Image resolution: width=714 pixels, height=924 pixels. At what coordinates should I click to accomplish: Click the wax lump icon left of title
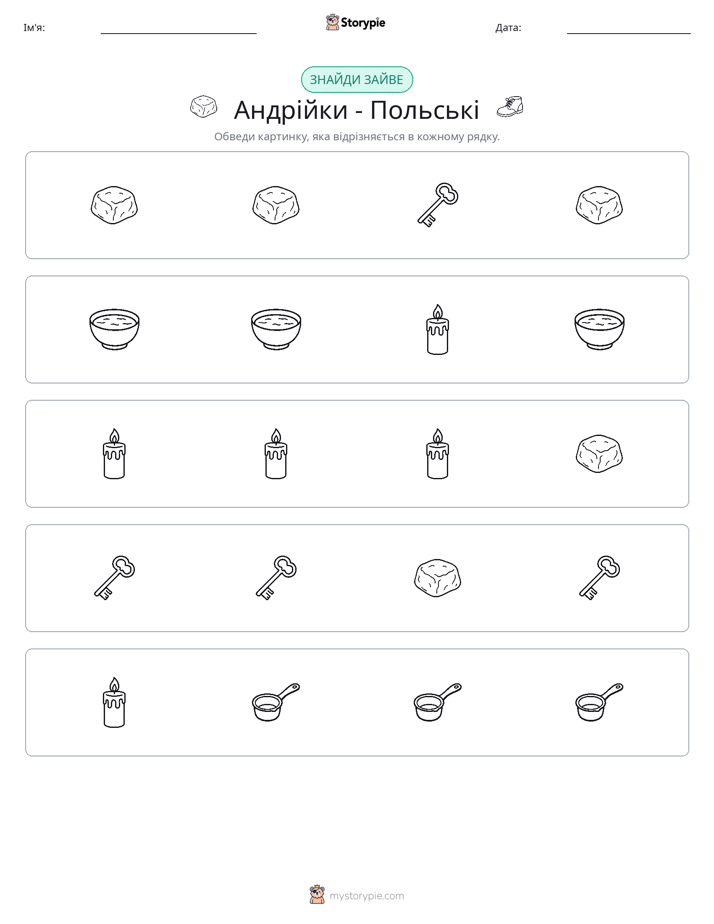click(x=204, y=107)
